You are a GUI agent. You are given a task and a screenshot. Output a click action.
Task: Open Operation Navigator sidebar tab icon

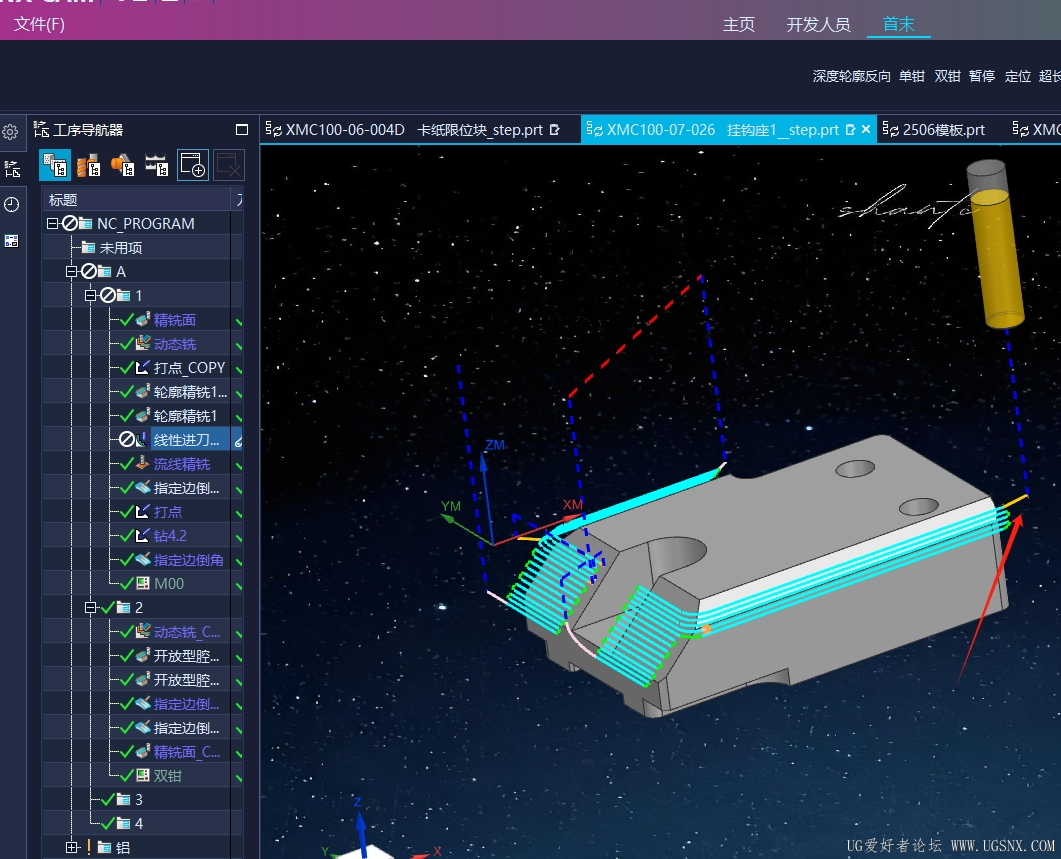pos(12,169)
